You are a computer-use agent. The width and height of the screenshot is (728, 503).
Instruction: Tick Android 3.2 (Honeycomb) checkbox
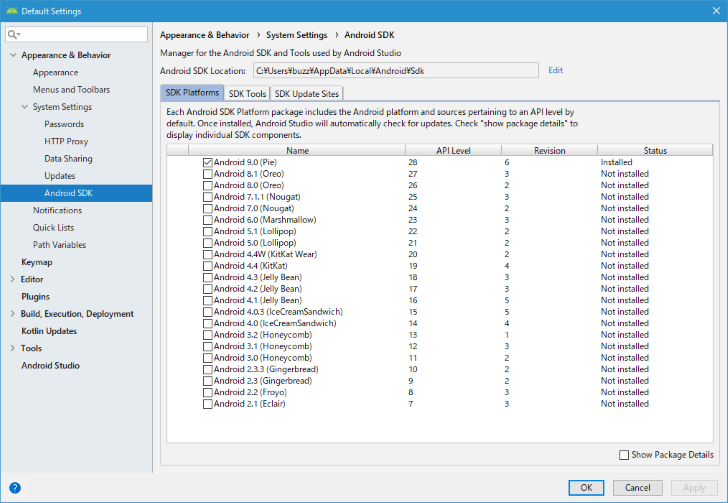[x=208, y=335]
